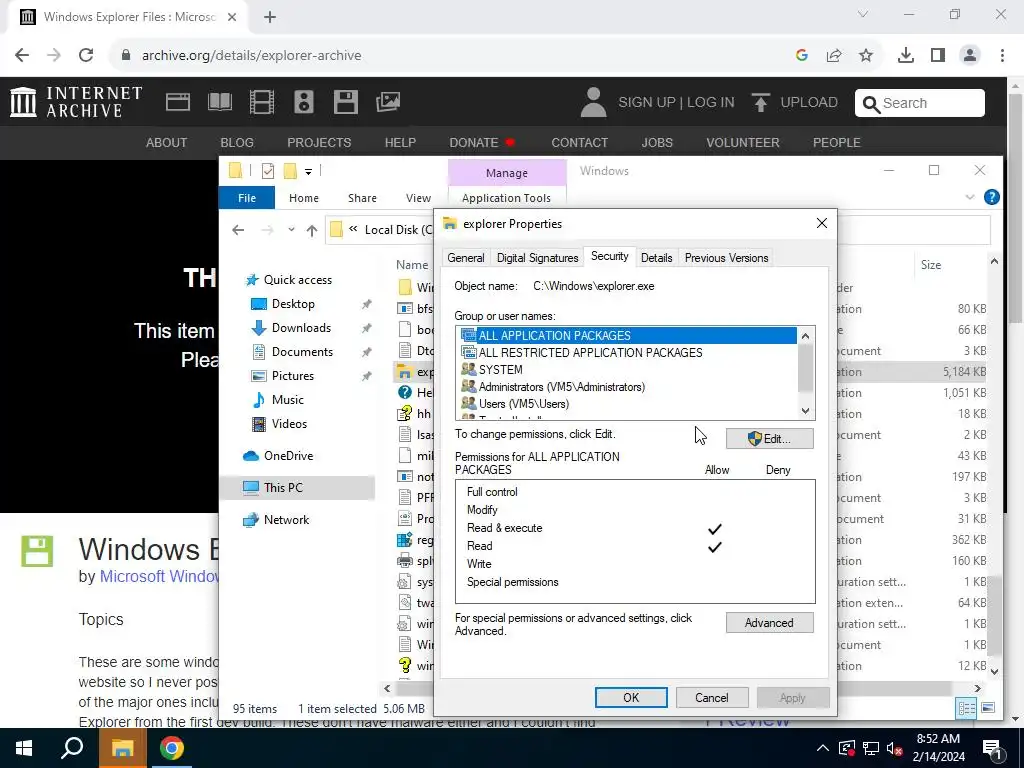This screenshot has width=1024, height=768.
Task: Open the Home ribbon tab
Action: pyautogui.click(x=304, y=198)
